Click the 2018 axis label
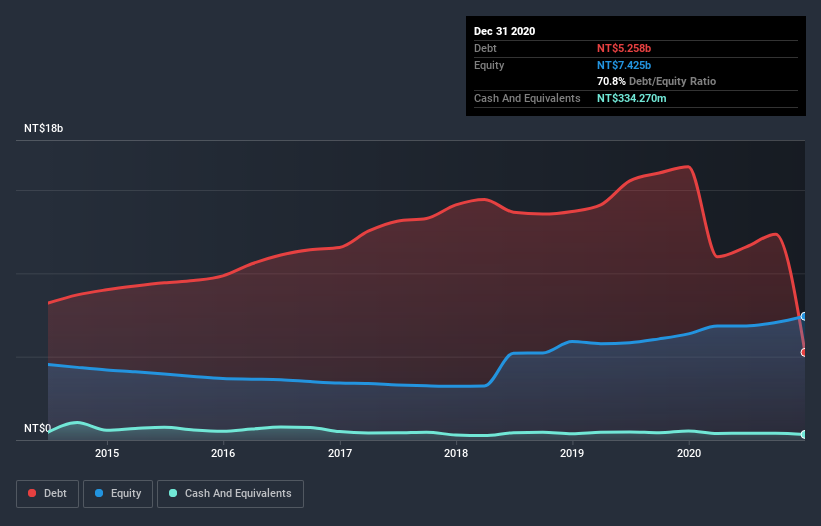This screenshot has height=526, width=821. 456,453
